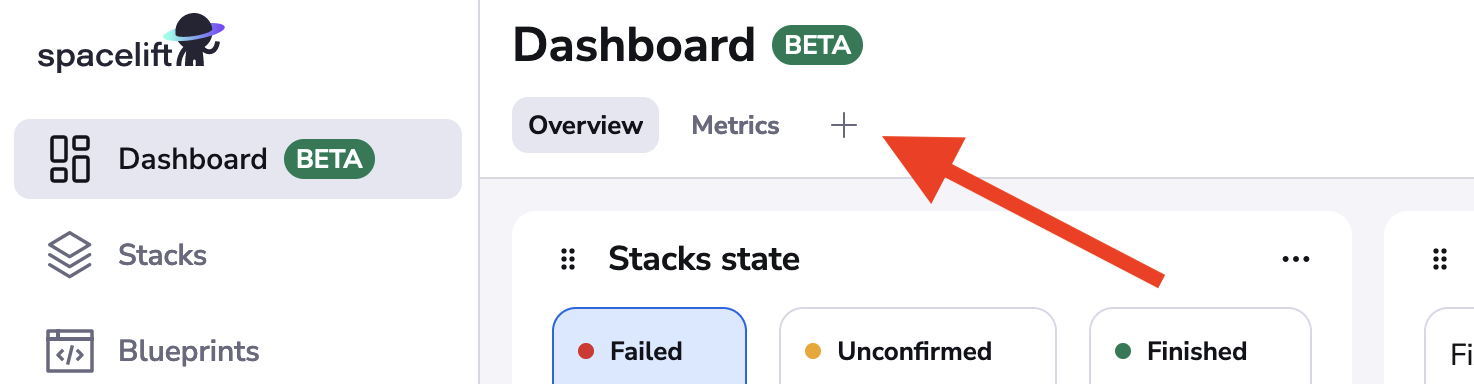Click the Stacks state widget title

[704, 260]
